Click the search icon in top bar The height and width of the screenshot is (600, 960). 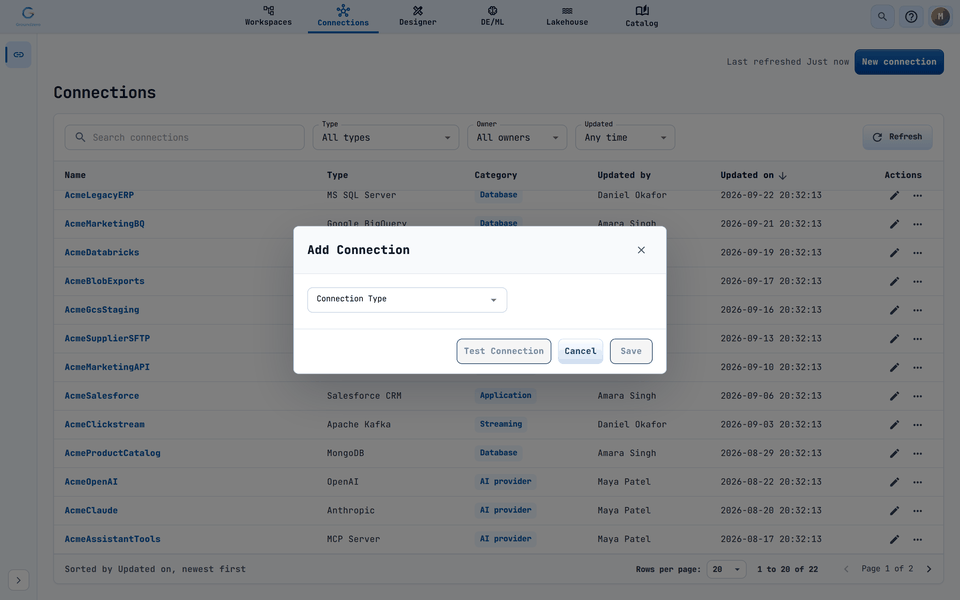click(882, 17)
